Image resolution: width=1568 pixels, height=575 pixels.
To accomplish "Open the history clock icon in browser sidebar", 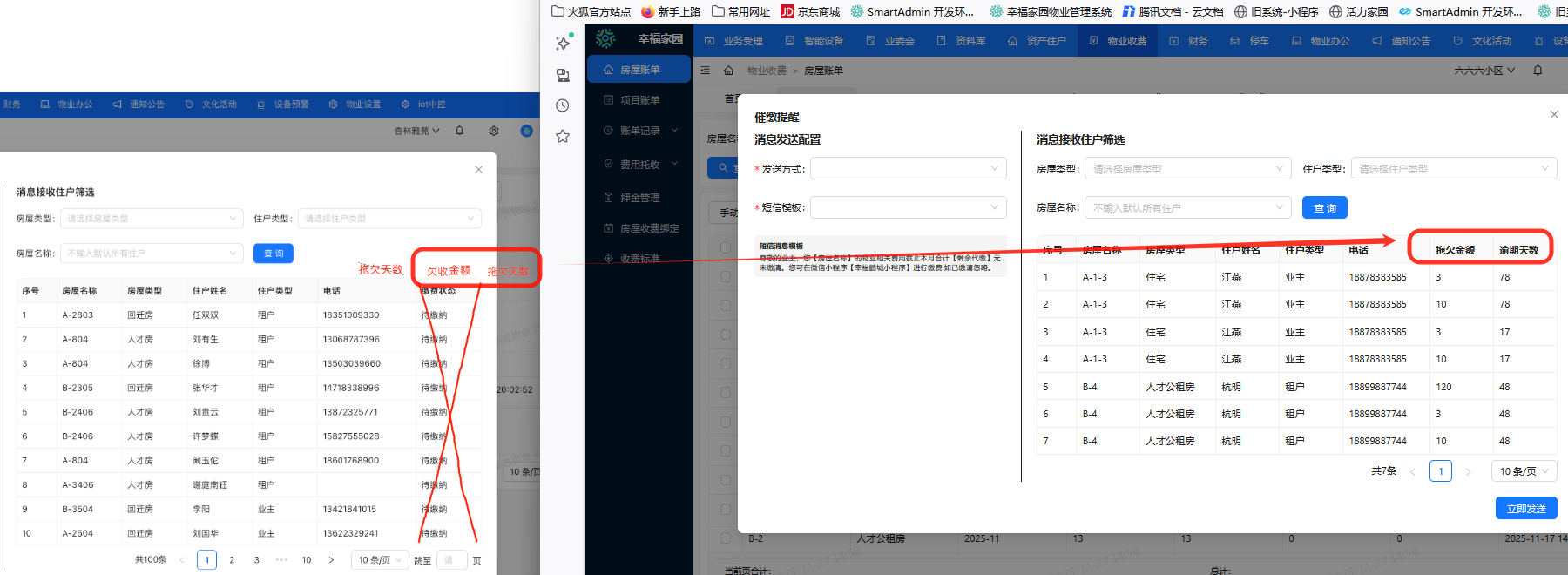I will pos(563,105).
